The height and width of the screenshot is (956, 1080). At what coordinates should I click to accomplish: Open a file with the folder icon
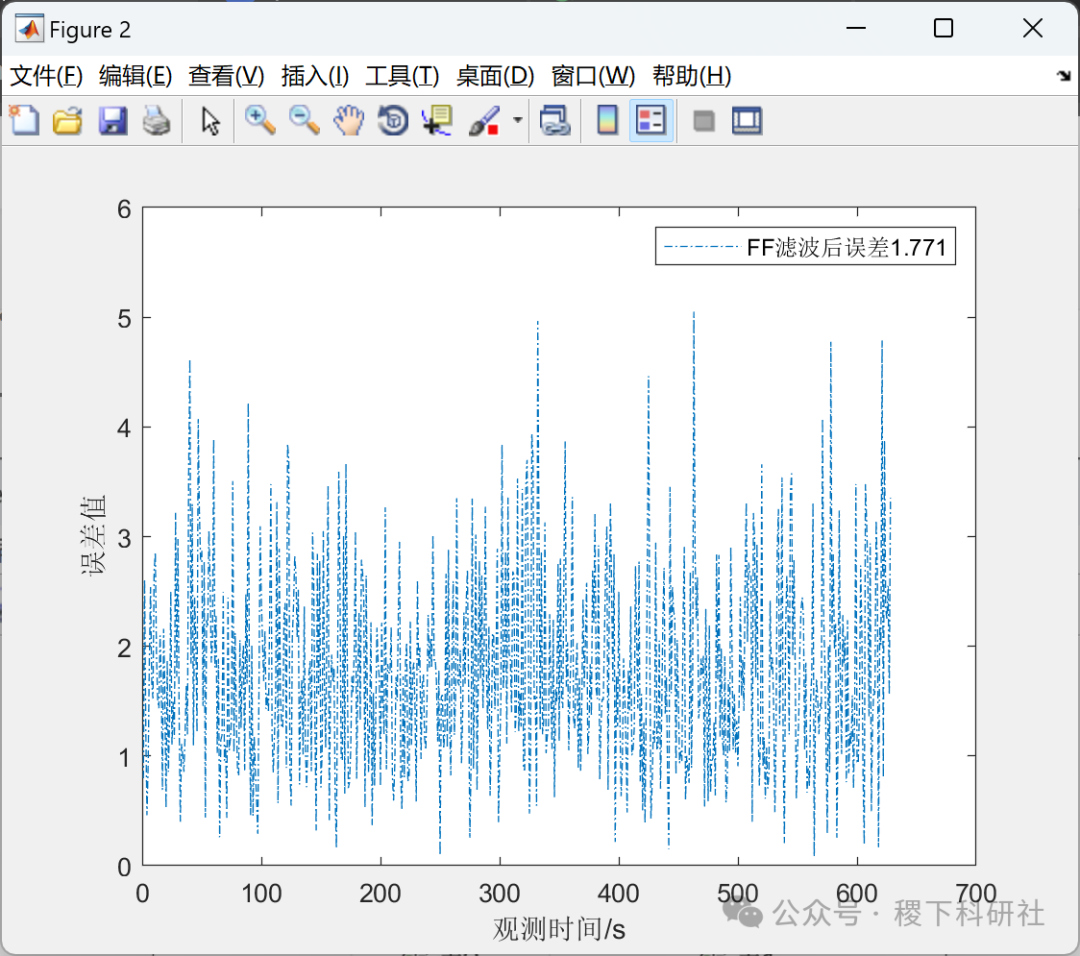68,121
